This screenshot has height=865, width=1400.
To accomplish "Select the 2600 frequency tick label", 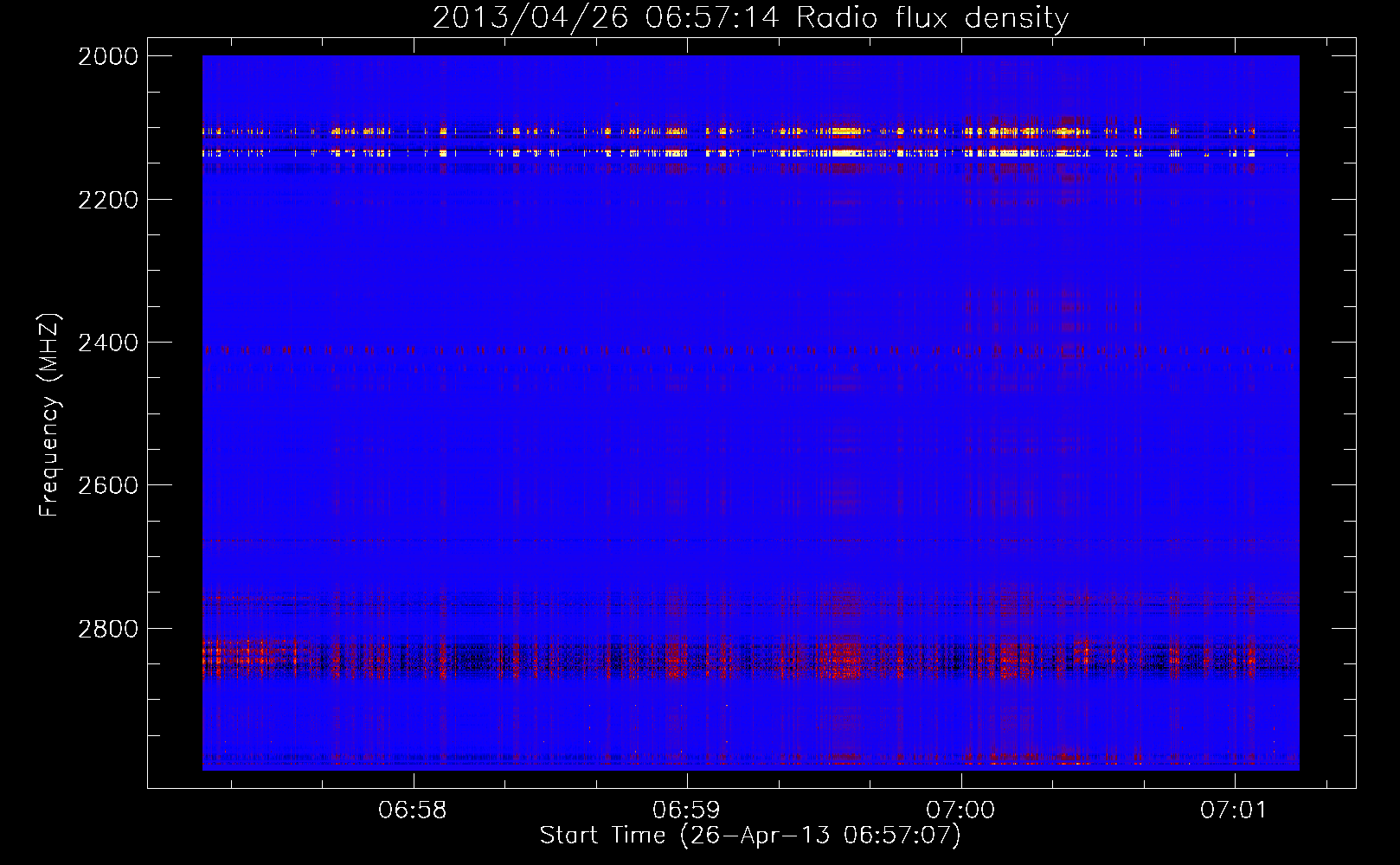I will click(x=108, y=485).
